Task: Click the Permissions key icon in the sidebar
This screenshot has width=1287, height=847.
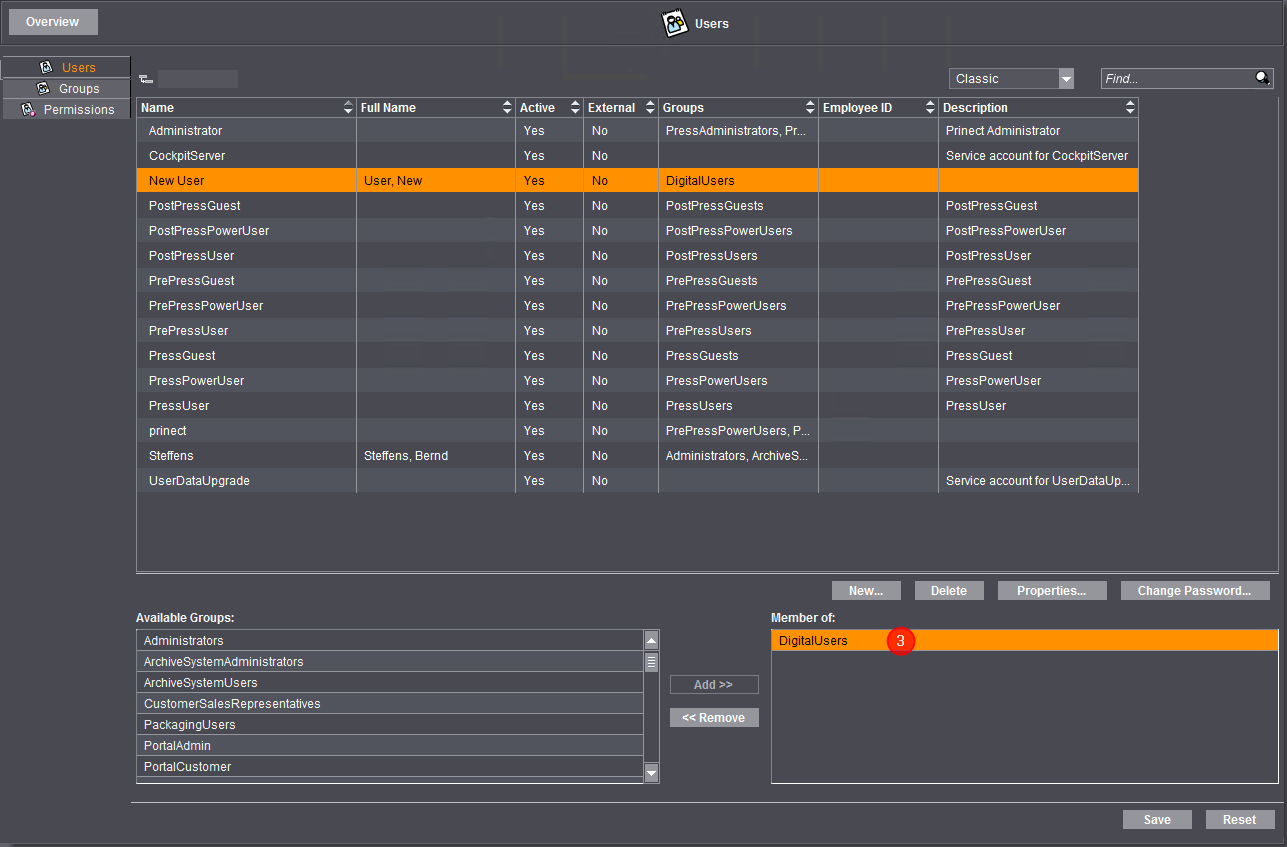Action: 28,109
